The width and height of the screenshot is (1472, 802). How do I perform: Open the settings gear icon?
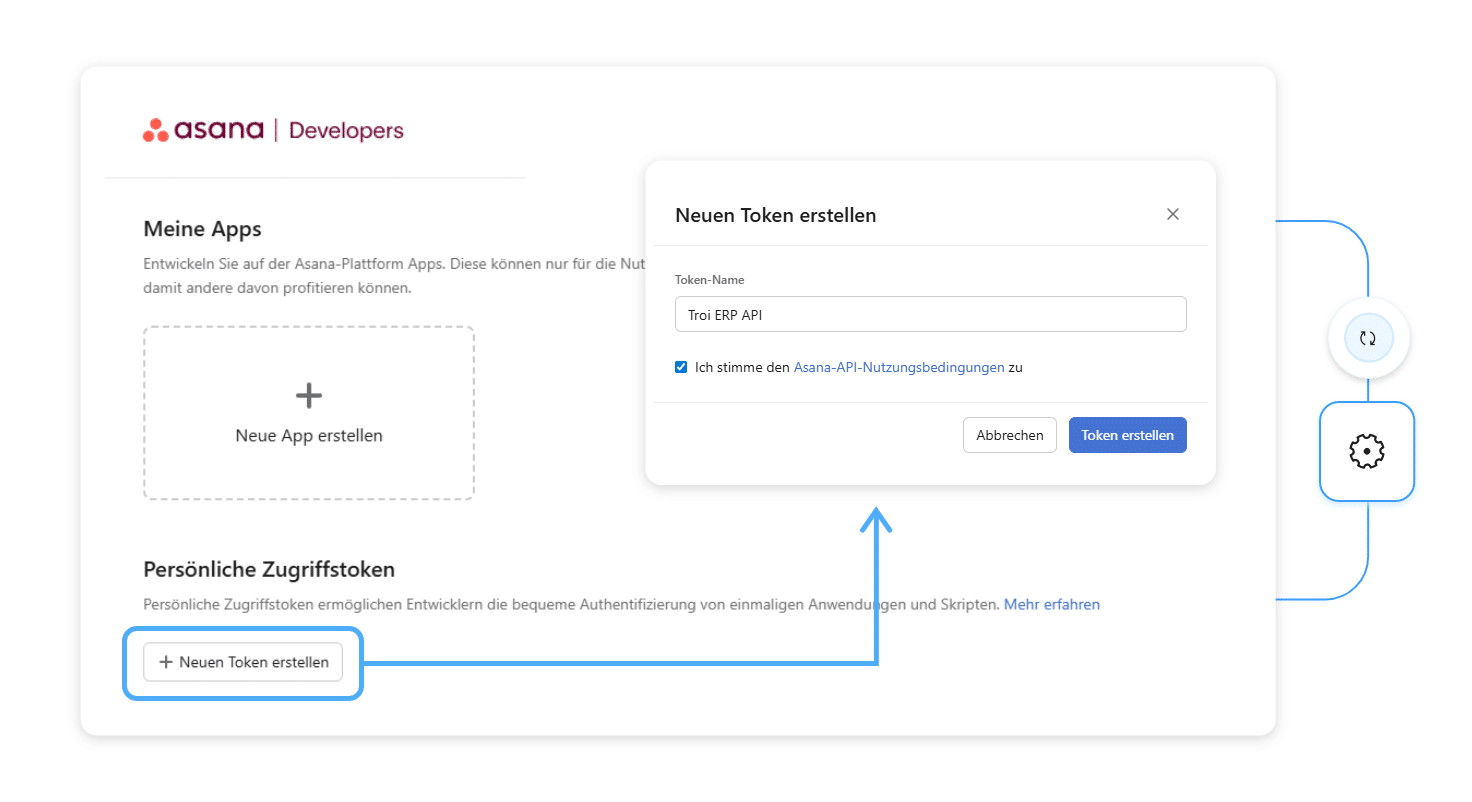pyautogui.click(x=1366, y=452)
